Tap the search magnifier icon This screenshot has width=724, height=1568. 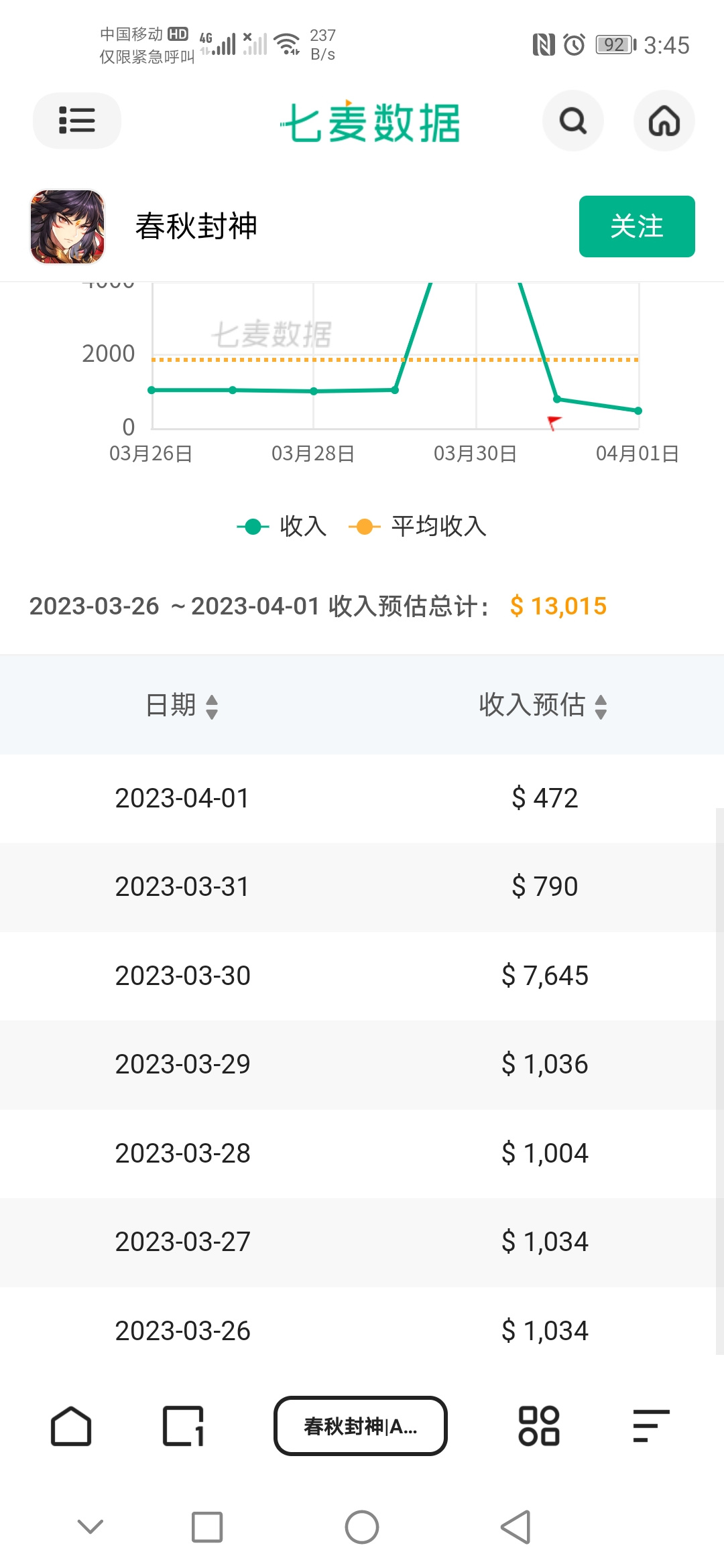(x=573, y=121)
